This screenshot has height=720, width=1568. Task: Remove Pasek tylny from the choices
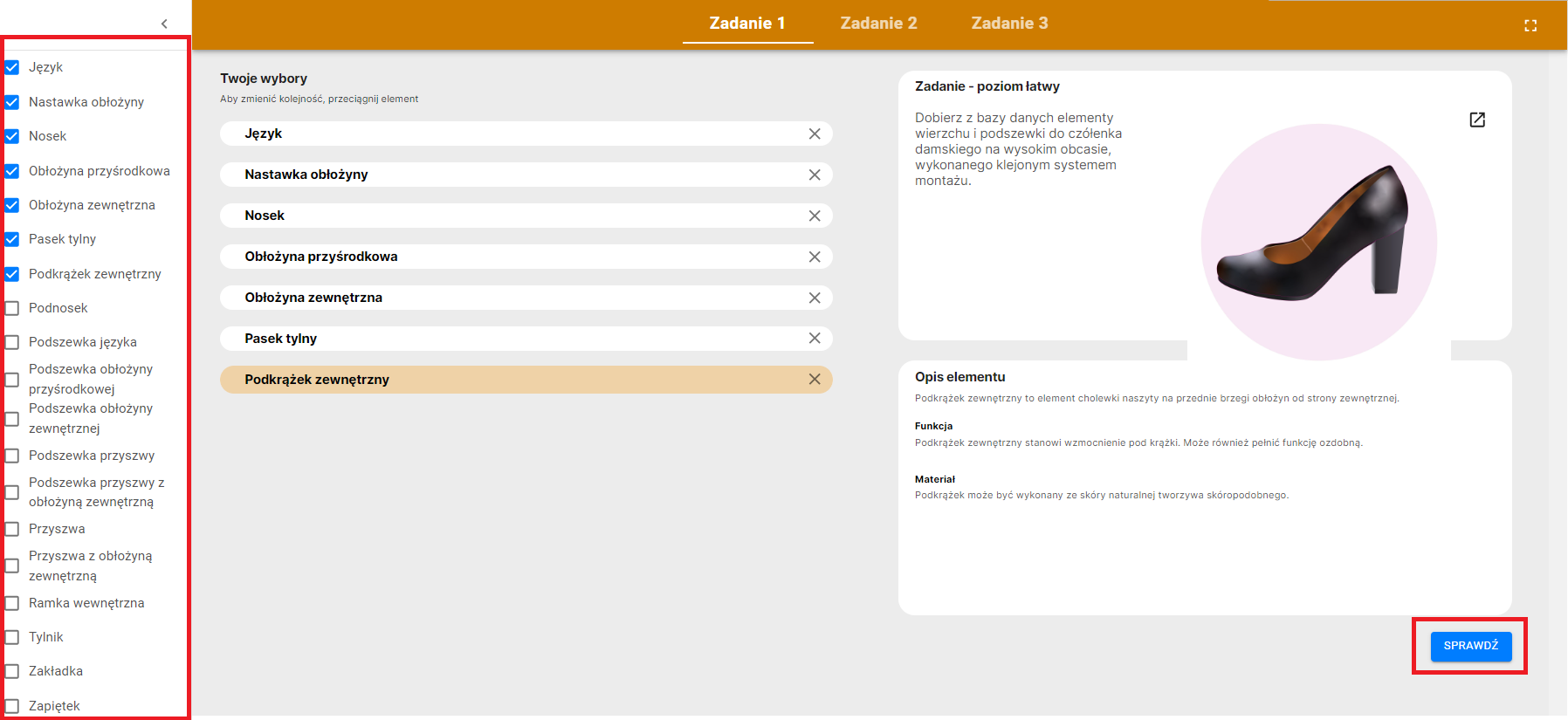pos(814,339)
